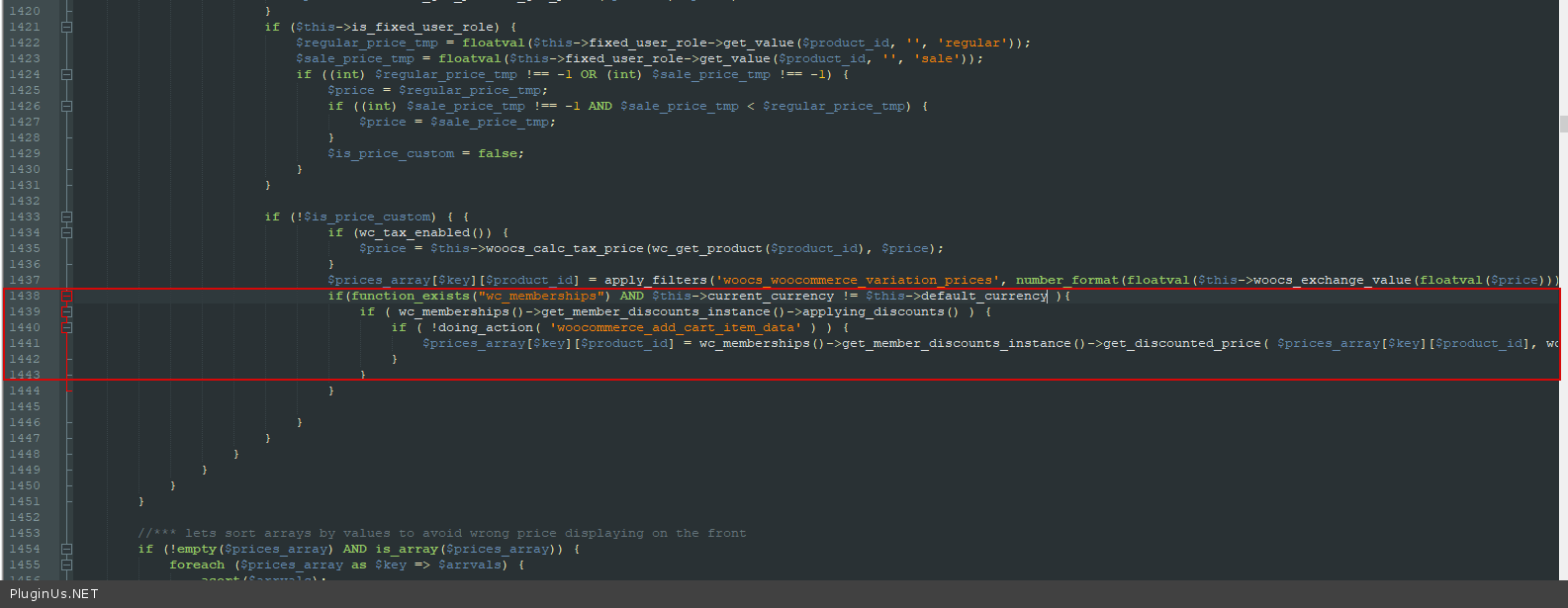Viewport: 1568px width, 608px height.
Task: Click 'wc_tax_enabled' on line 1434
Action: click(415, 232)
